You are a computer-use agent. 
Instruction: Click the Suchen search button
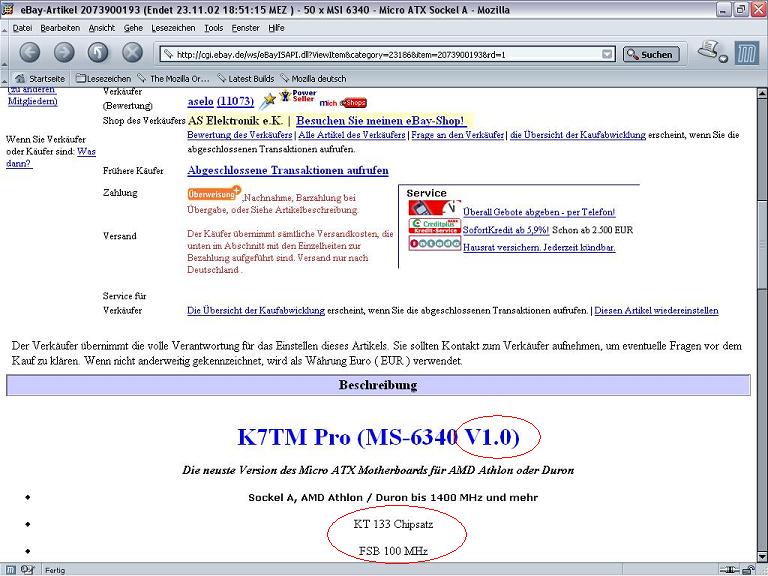tap(651, 54)
